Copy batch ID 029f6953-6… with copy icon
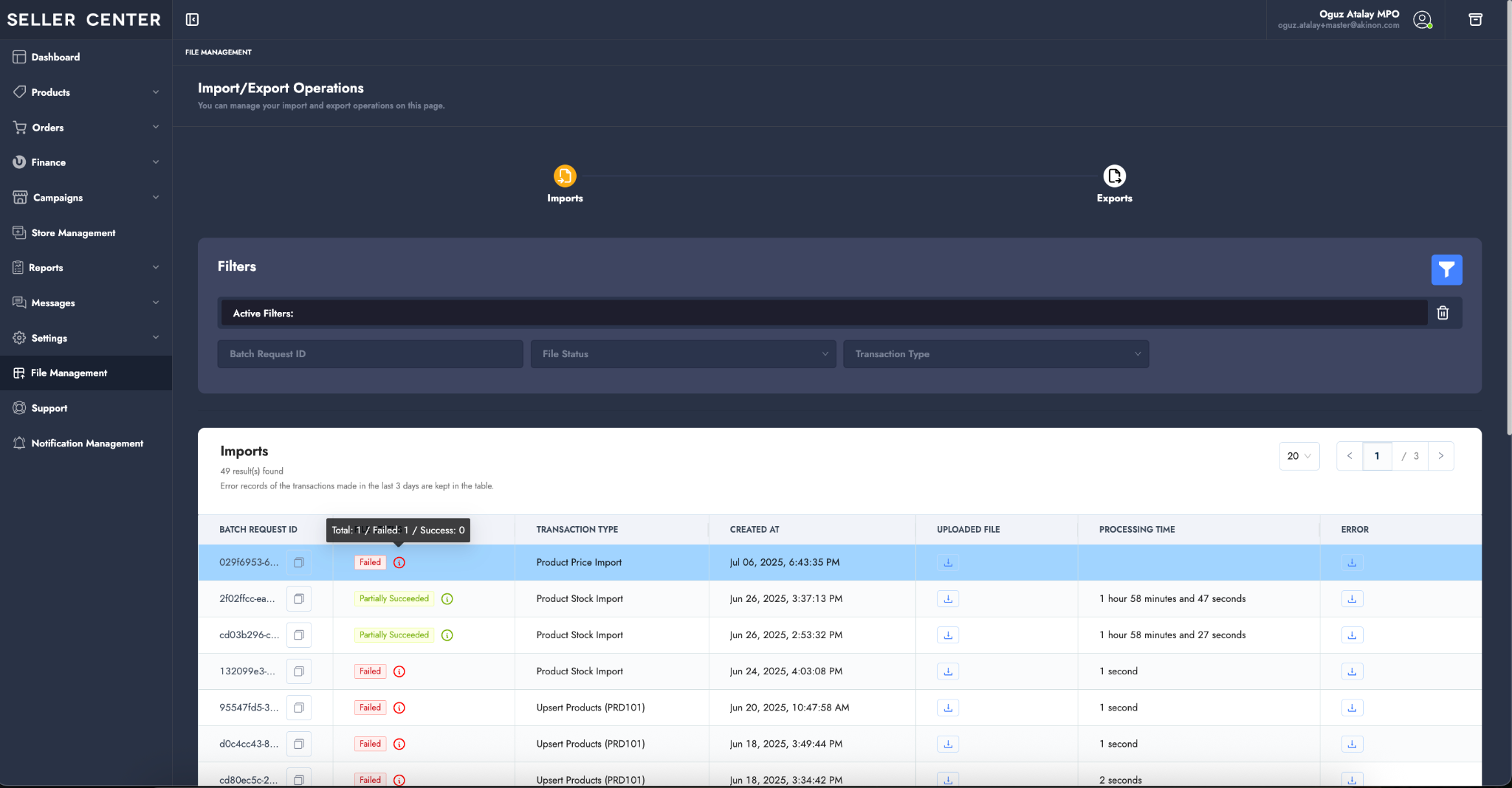 (x=299, y=563)
